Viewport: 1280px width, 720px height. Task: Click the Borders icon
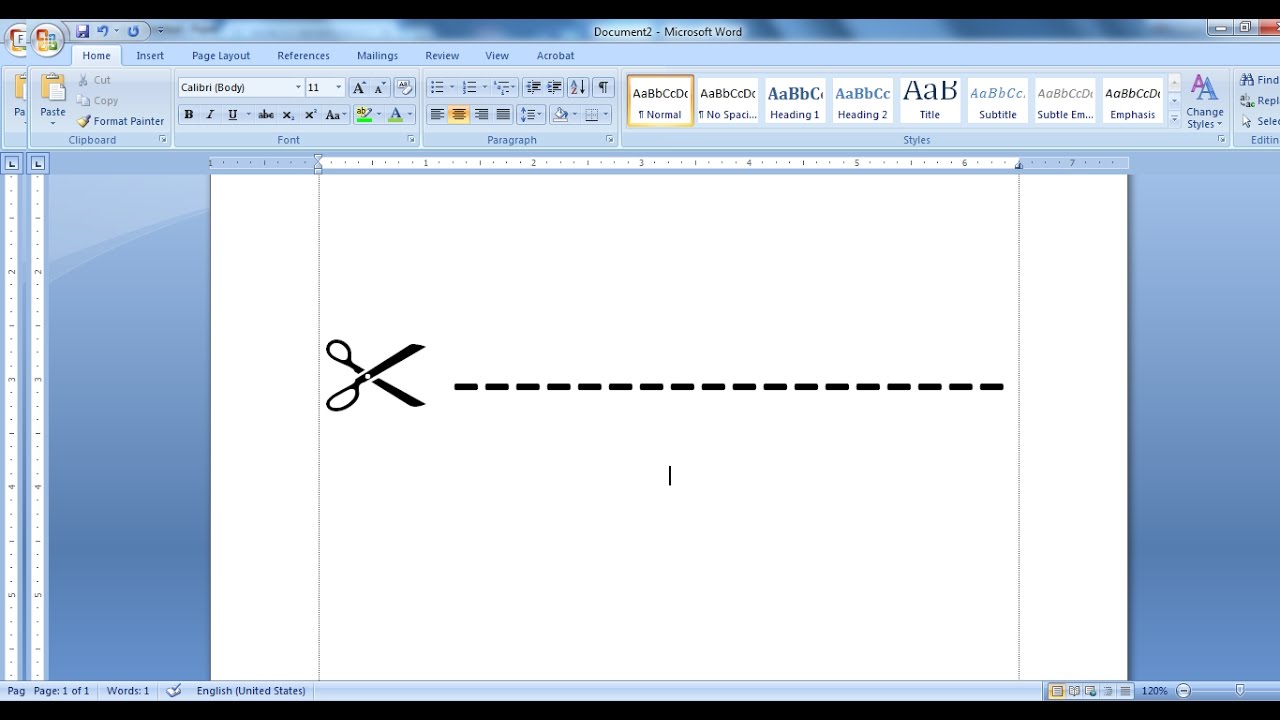(x=592, y=115)
